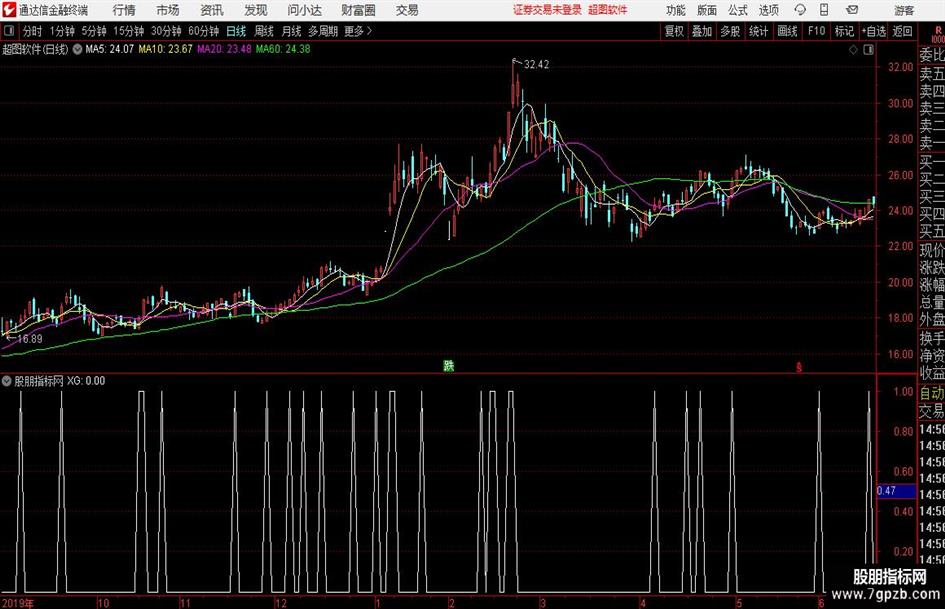Click the customer service headset icon
945x609 pixels.
pyautogui.click(x=800, y=10)
